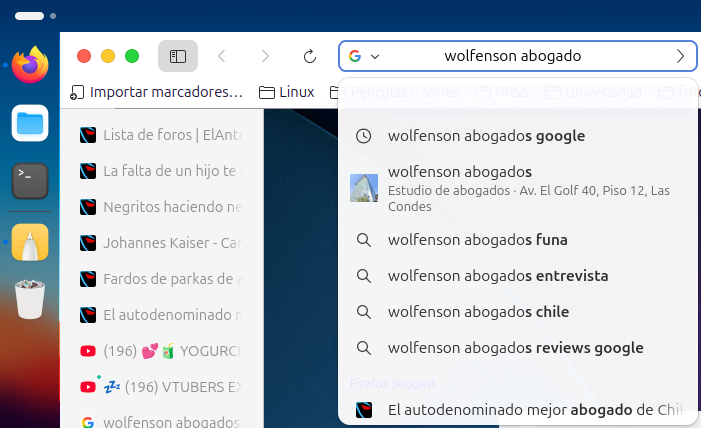Viewport: 701px width, 428px height.
Task: Open YouTube tab YOGURCI in sidebar
Action: (161, 351)
